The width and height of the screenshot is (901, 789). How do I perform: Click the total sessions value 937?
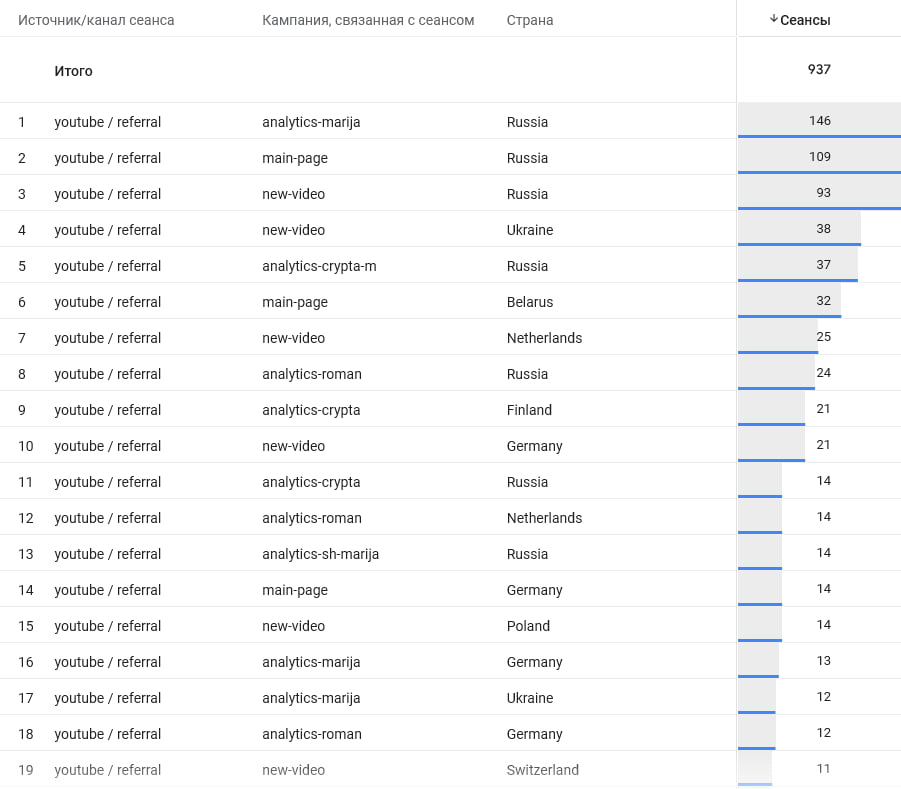click(x=819, y=70)
